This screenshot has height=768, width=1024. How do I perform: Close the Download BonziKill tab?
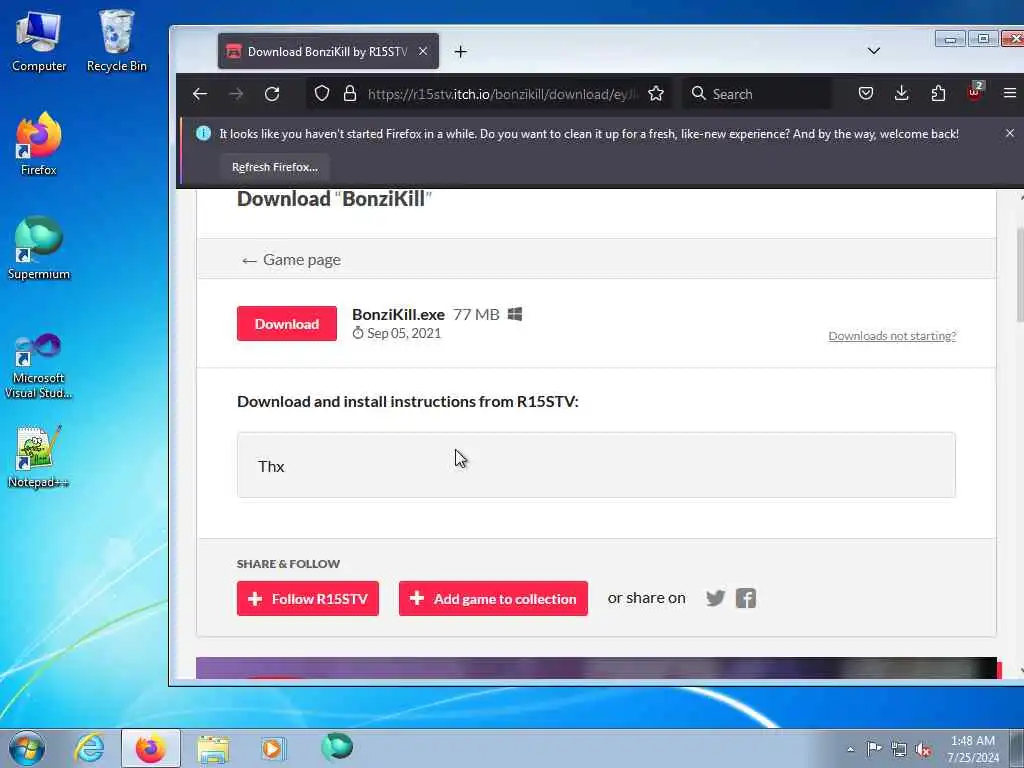pos(423,51)
